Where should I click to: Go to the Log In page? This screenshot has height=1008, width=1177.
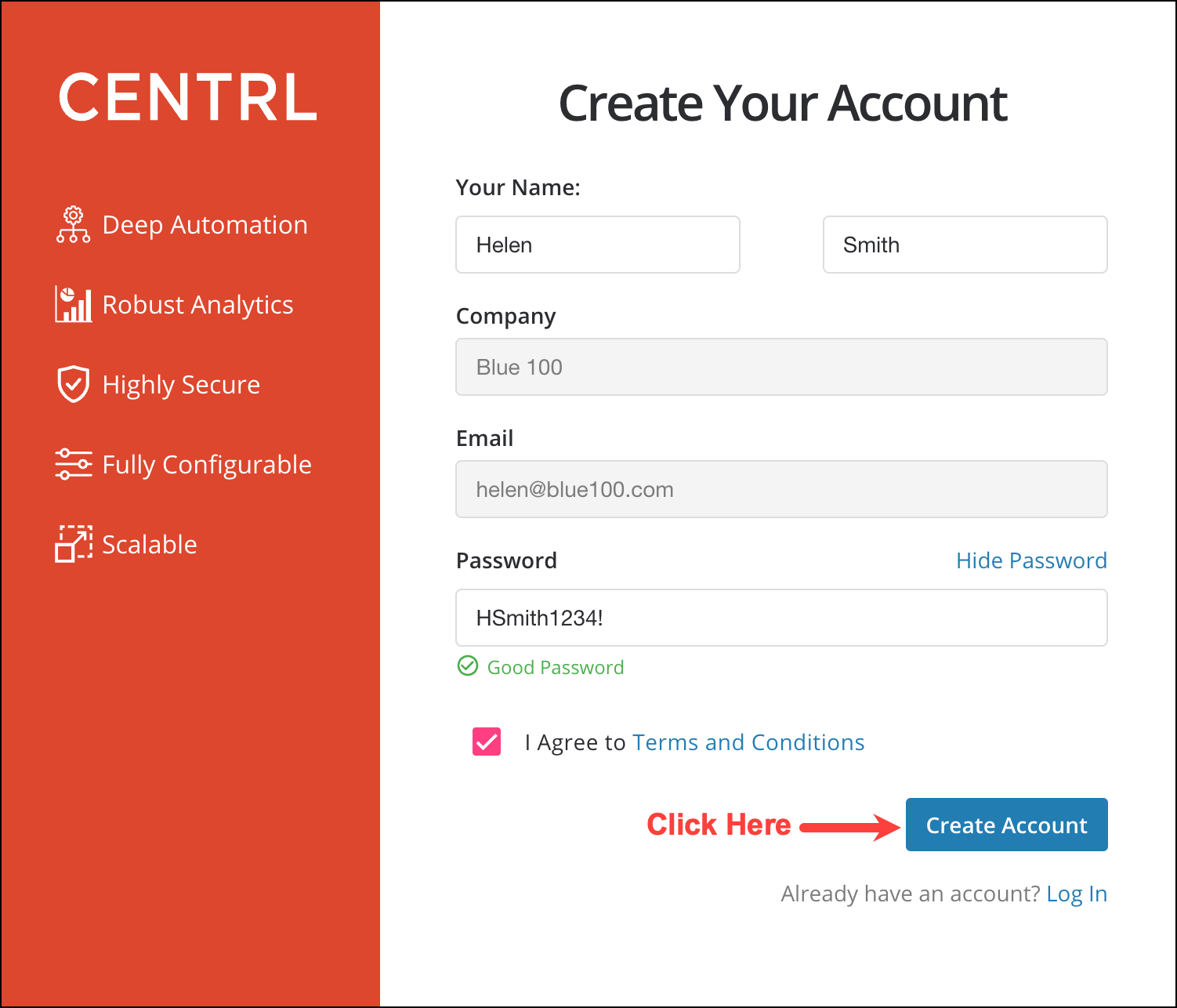[x=1077, y=894]
